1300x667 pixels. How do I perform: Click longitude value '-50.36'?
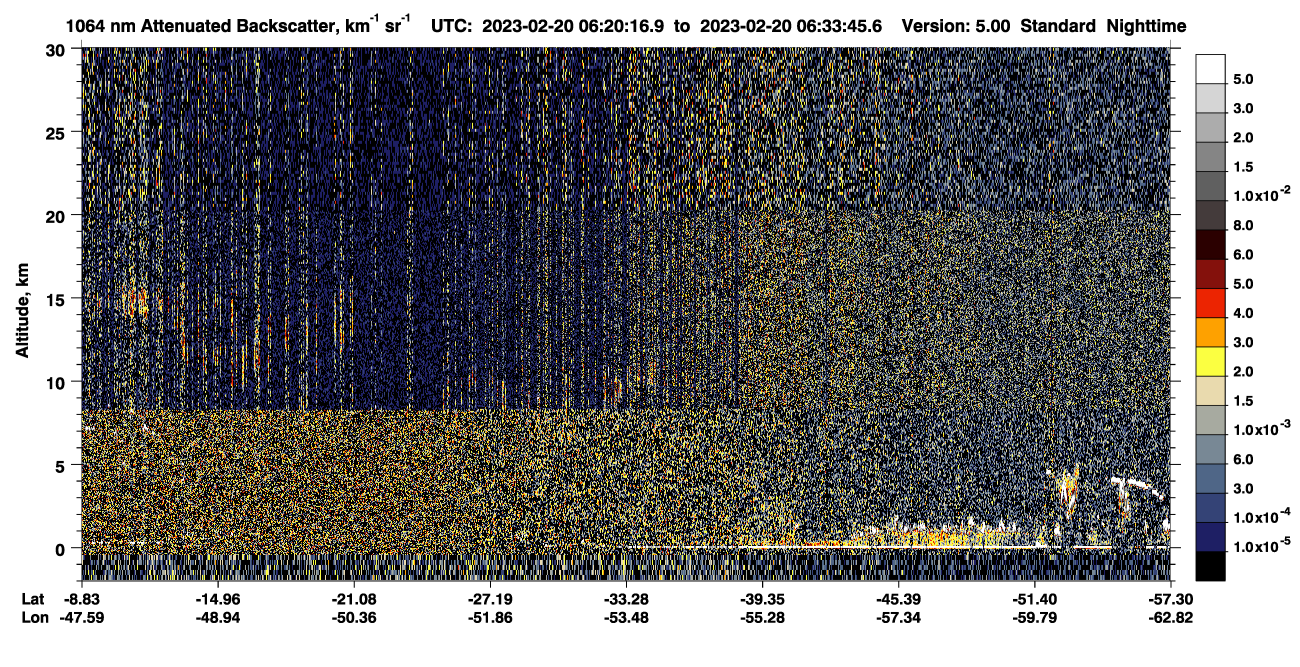(x=355, y=617)
